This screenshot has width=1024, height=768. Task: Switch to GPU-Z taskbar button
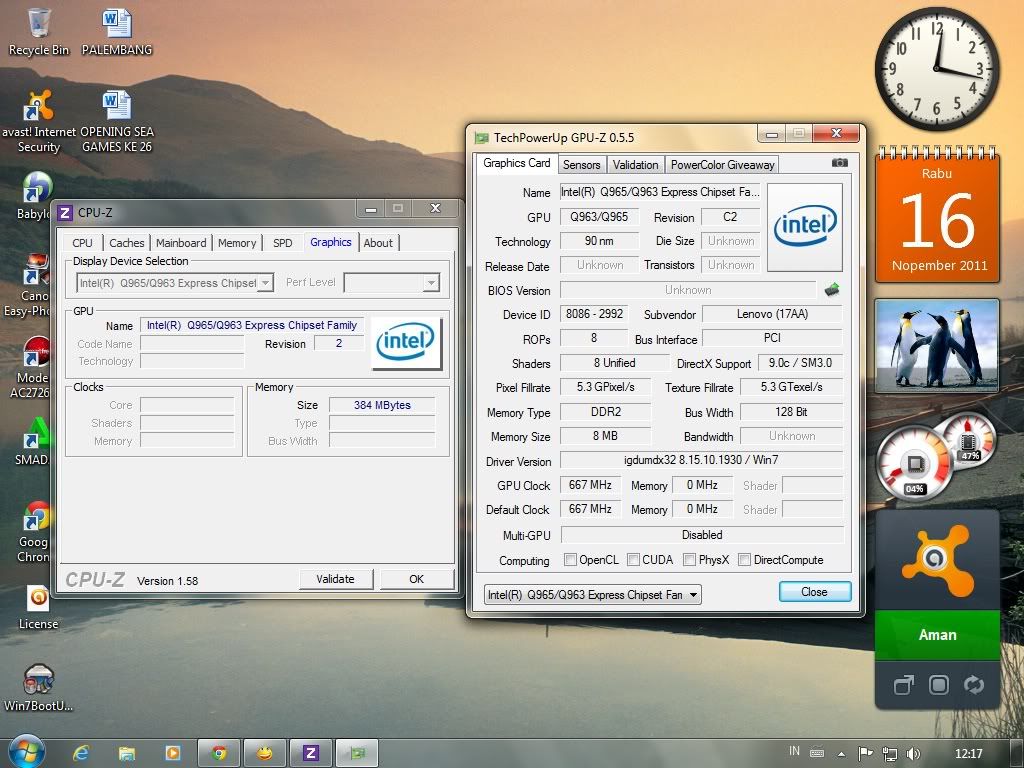point(357,753)
